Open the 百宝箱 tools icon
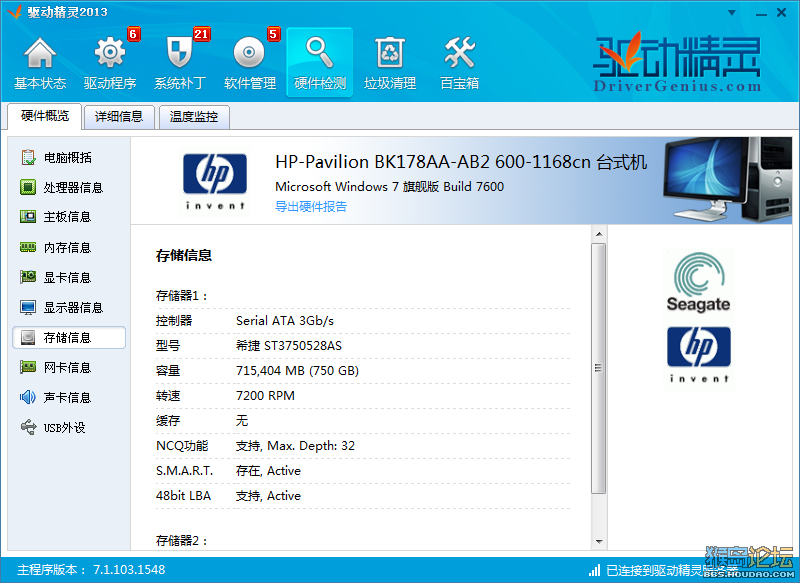The width and height of the screenshot is (800, 583). click(460, 53)
